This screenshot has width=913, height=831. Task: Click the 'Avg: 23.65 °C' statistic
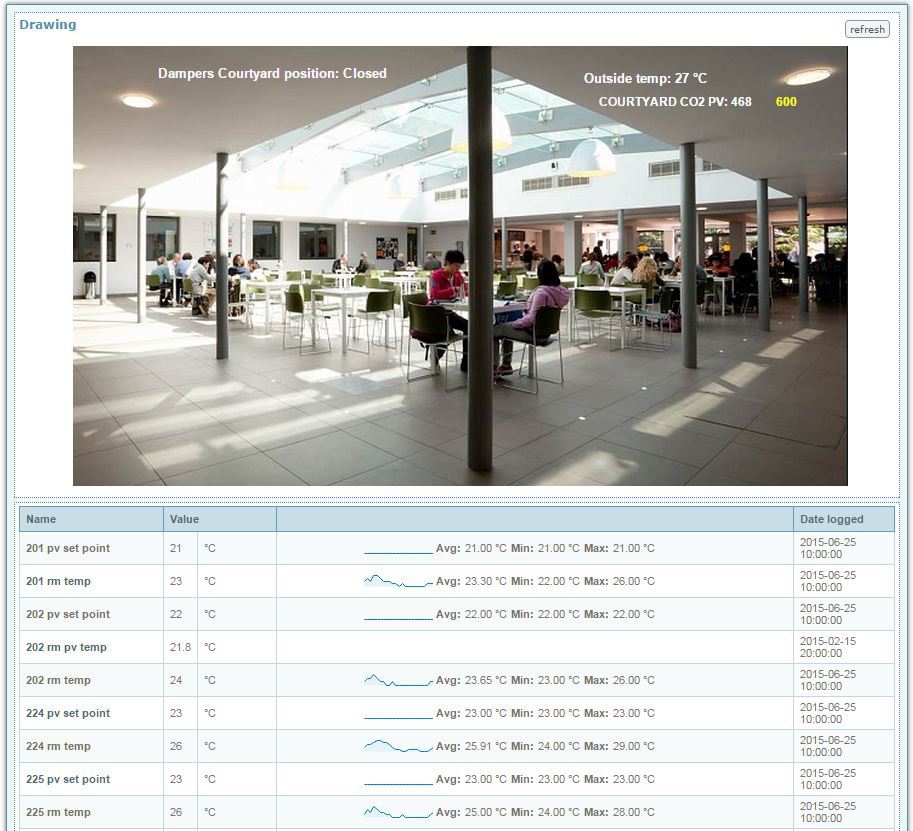coord(471,680)
